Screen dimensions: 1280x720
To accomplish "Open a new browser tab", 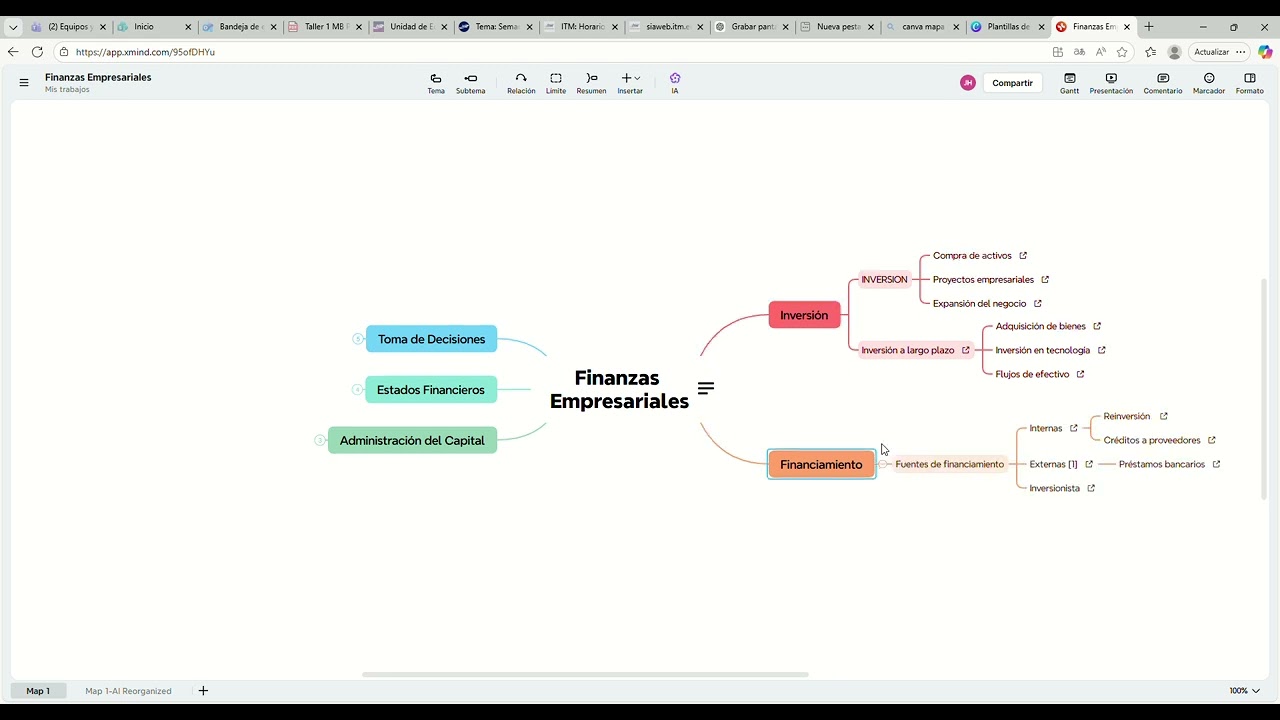I will click(1149, 27).
